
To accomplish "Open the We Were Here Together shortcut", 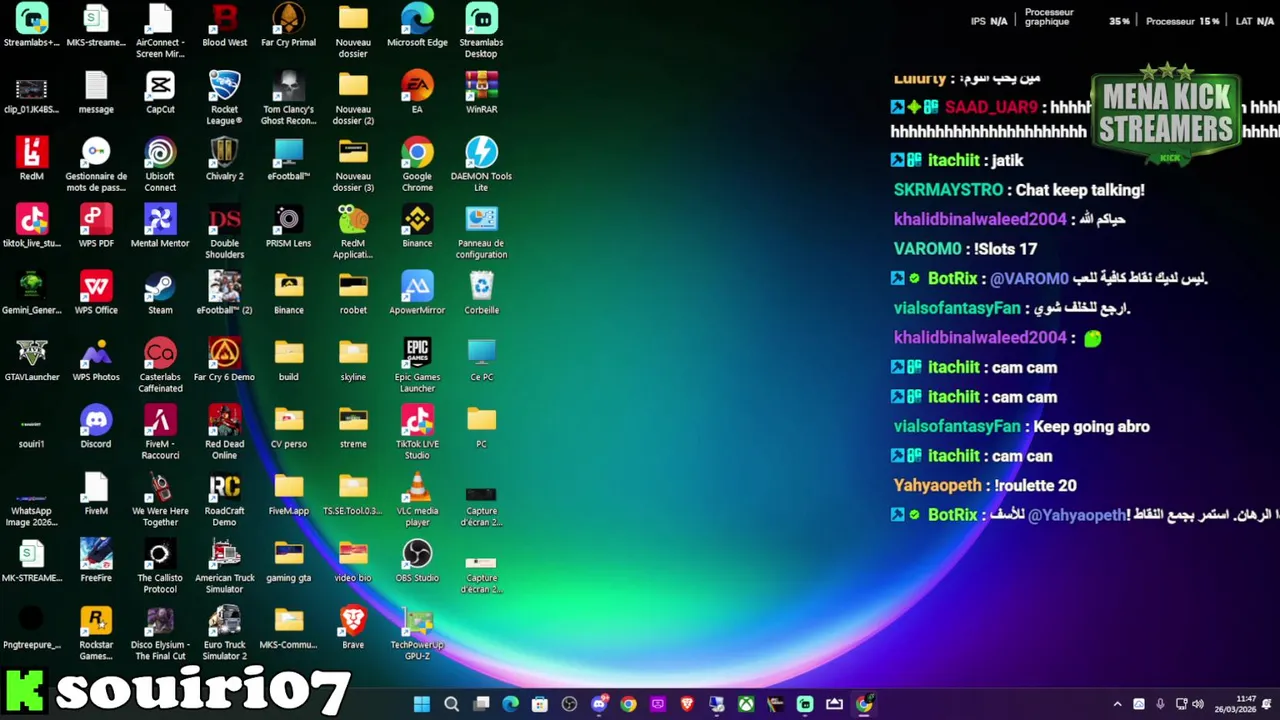I will [x=160, y=500].
